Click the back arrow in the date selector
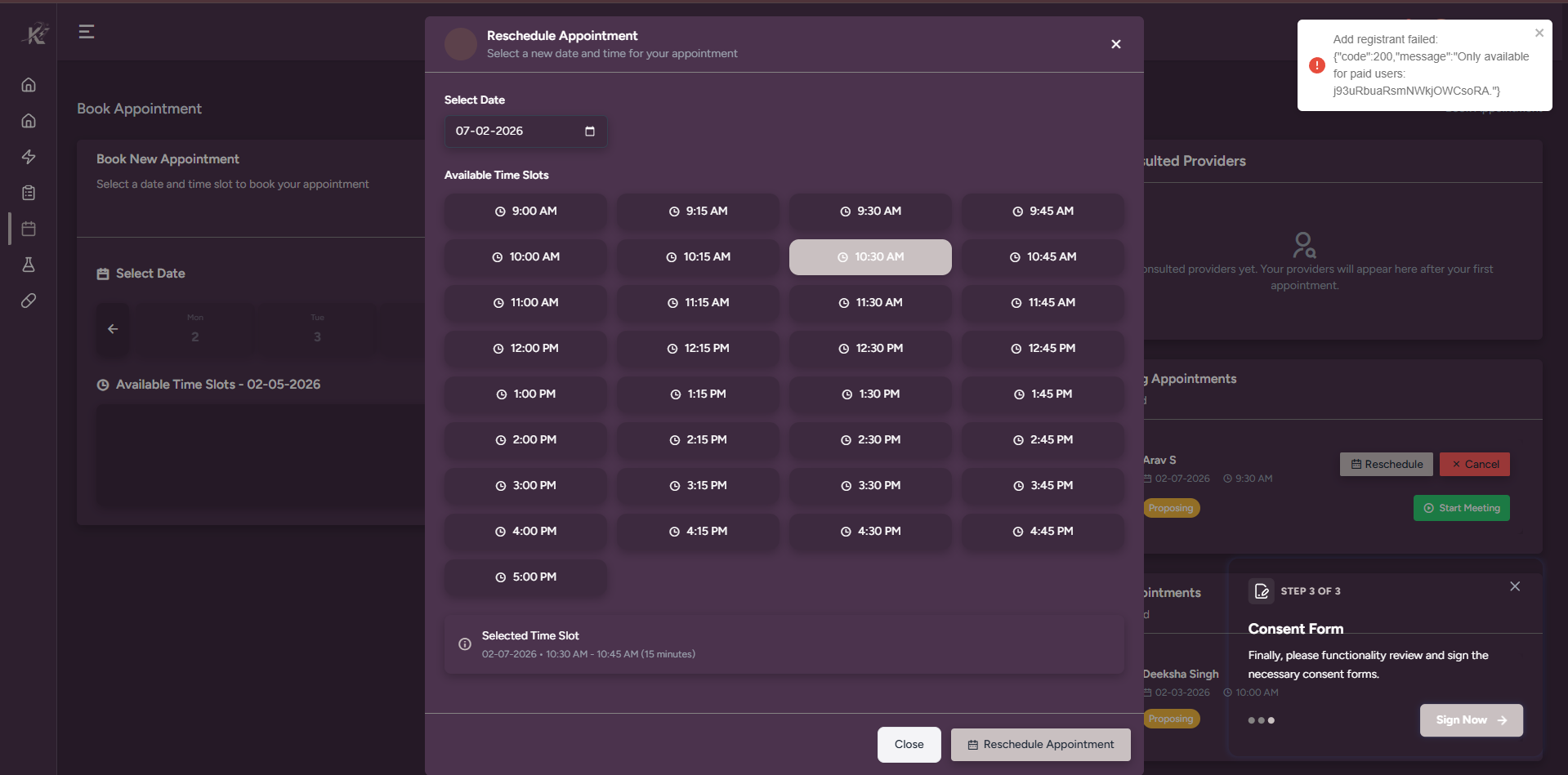 click(x=113, y=329)
